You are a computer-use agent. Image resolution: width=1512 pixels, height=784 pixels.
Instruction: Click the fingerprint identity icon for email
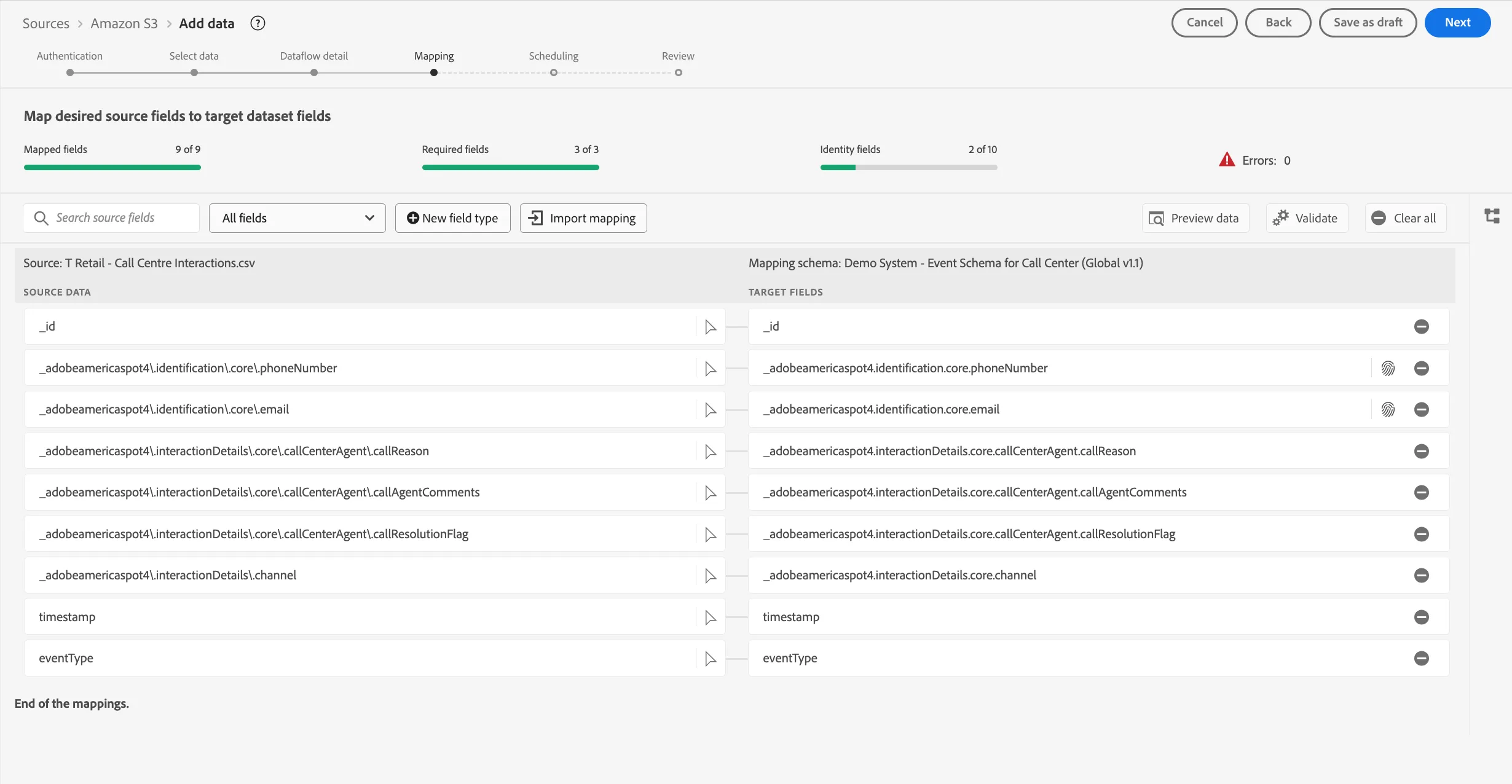1388,409
